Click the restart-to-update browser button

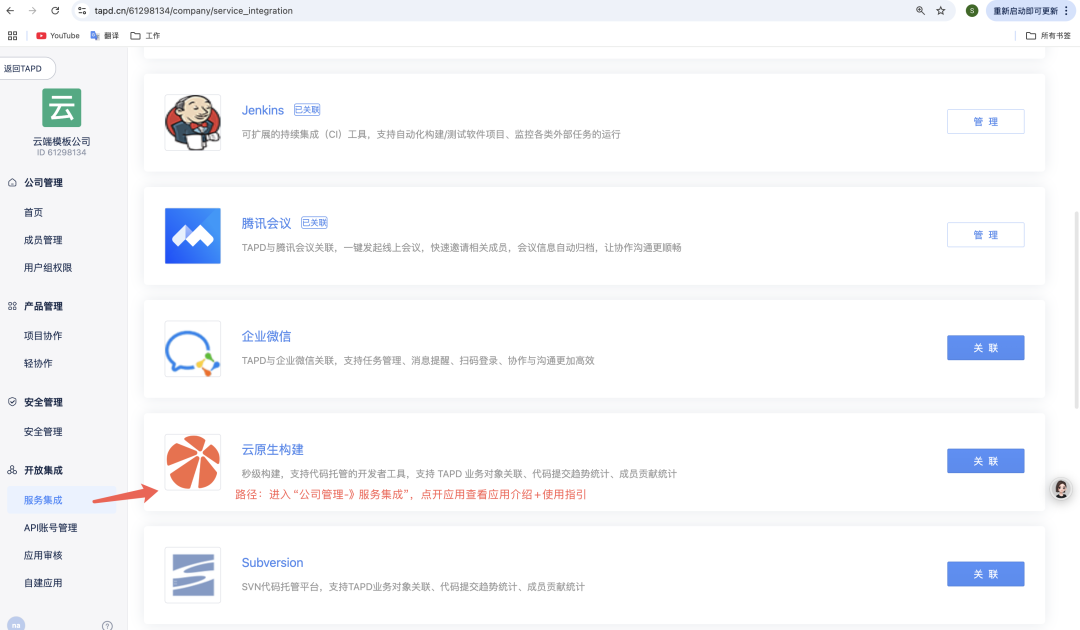[1030, 10]
